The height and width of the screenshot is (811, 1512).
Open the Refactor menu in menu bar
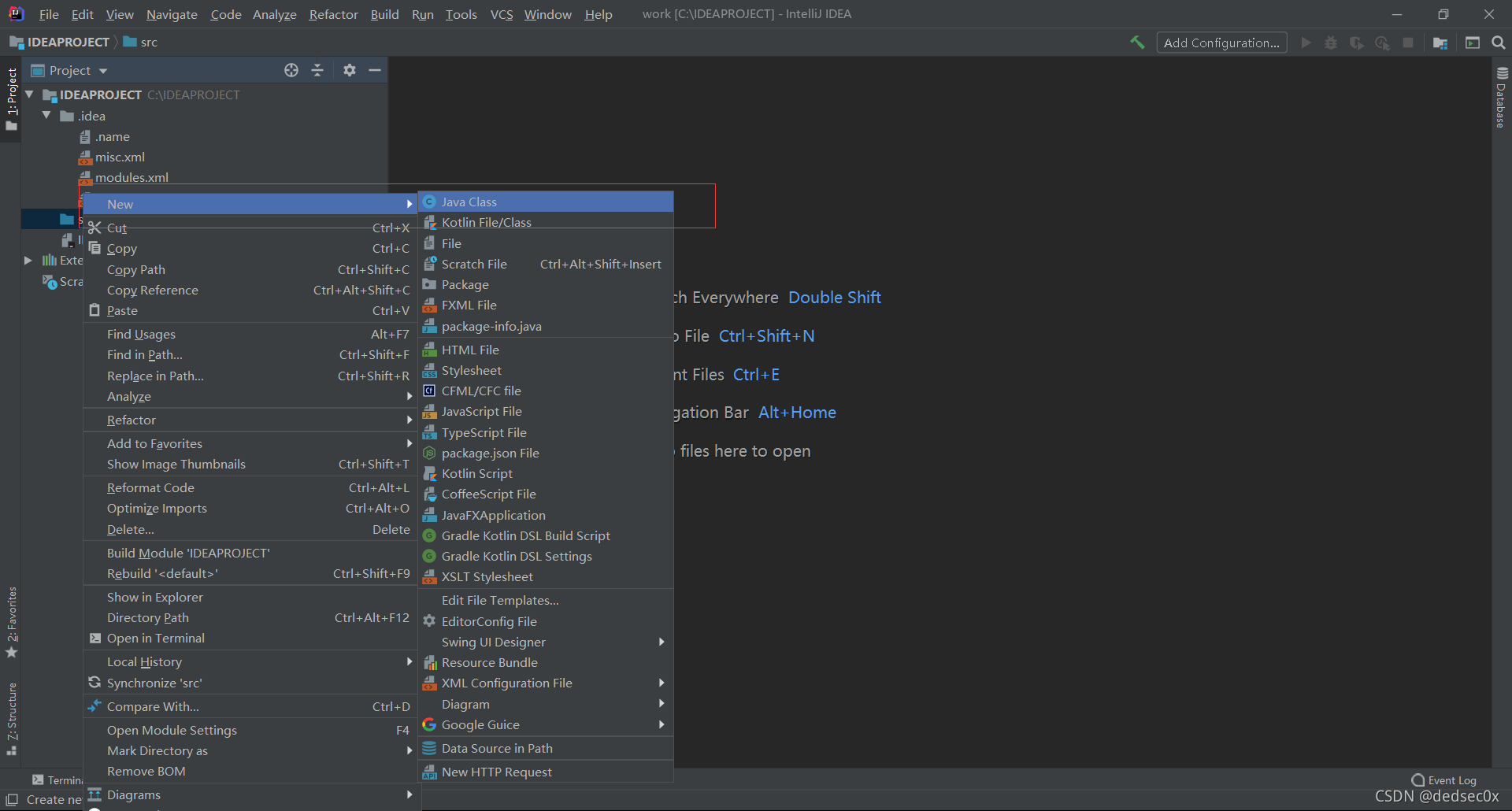(333, 14)
